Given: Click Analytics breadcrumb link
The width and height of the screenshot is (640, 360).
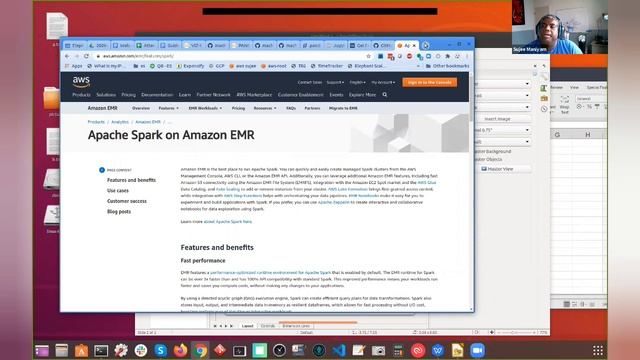Looking at the screenshot, I should coord(120,122).
